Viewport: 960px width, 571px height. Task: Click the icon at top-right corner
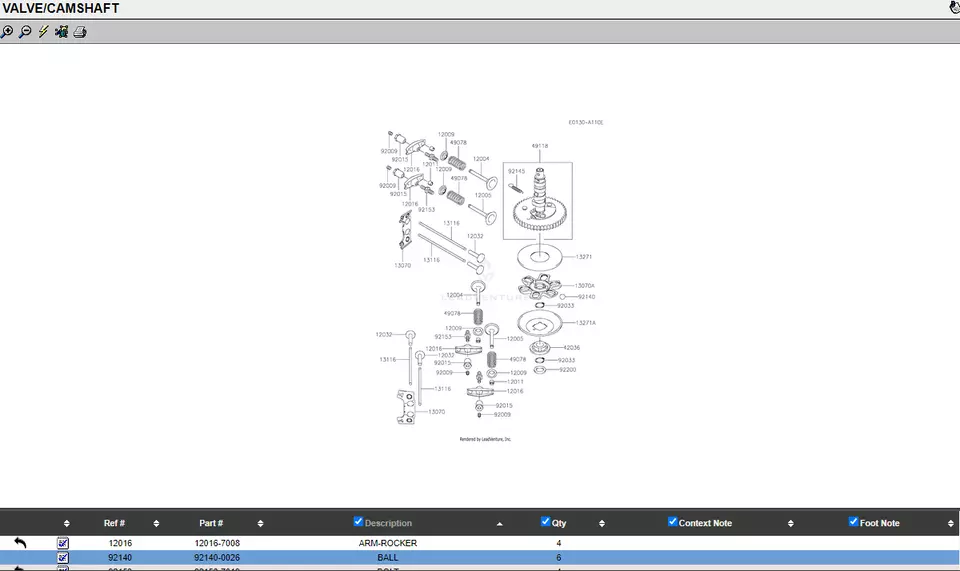[x=953, y=8]
